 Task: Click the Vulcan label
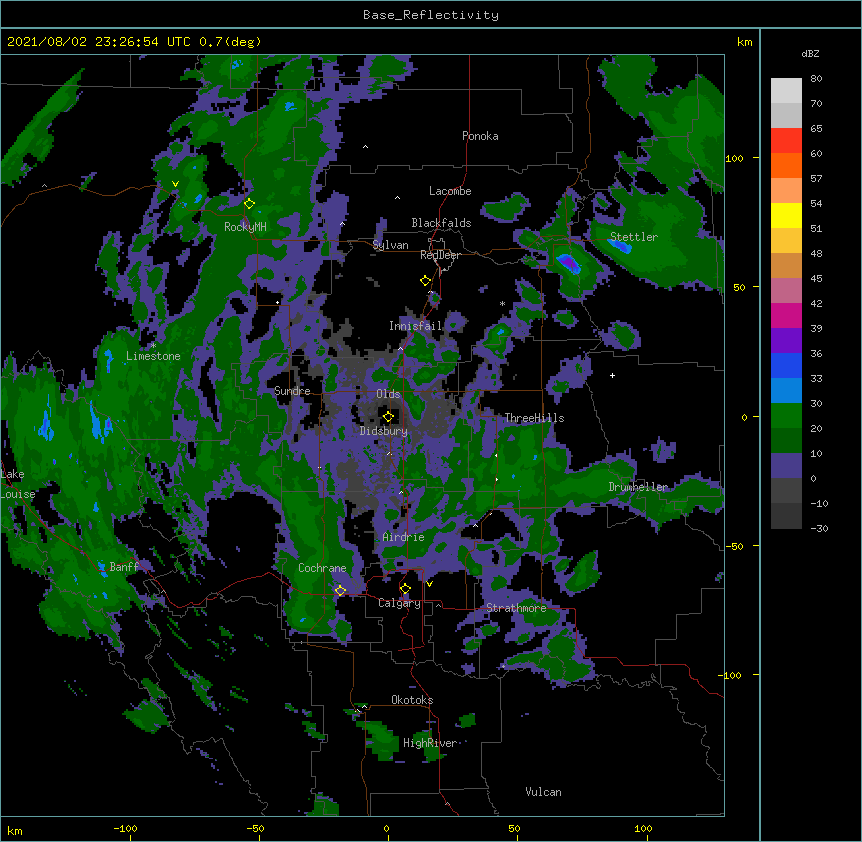tap(543, 792)
